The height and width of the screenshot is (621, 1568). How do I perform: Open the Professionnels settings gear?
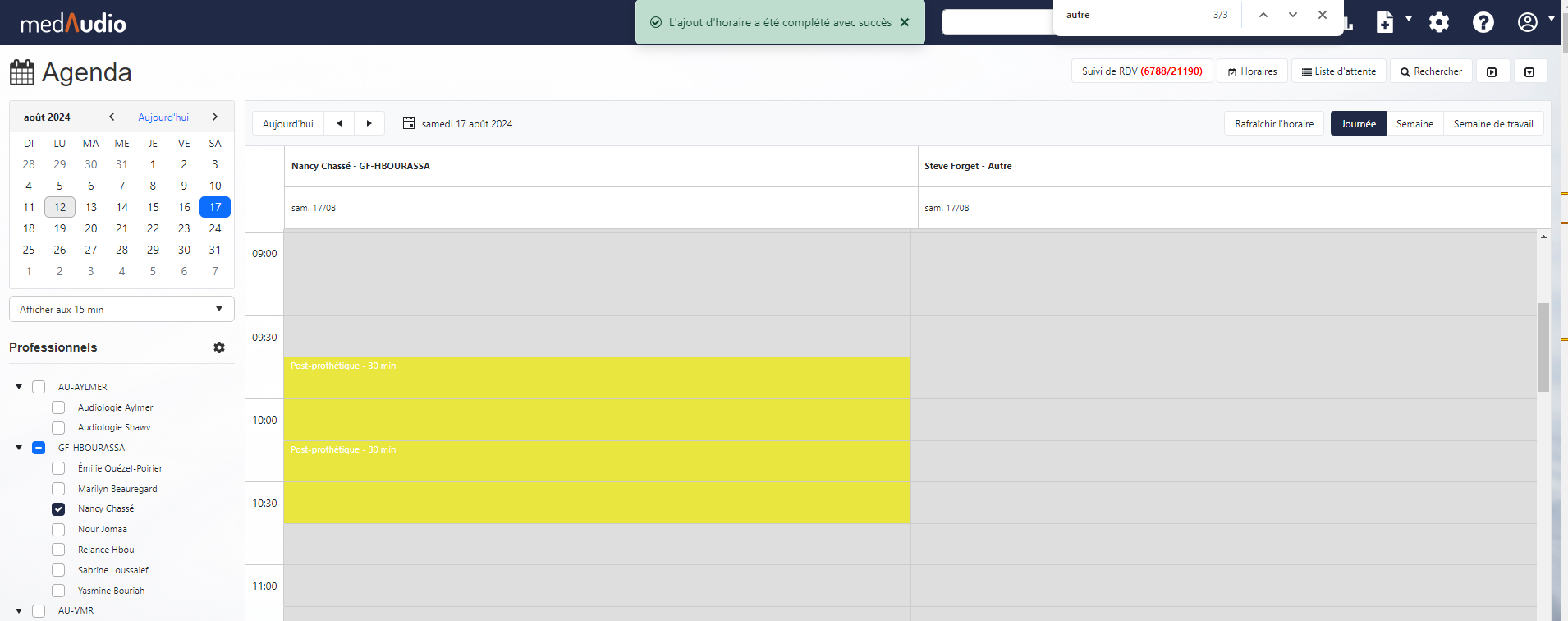point(219,347)
